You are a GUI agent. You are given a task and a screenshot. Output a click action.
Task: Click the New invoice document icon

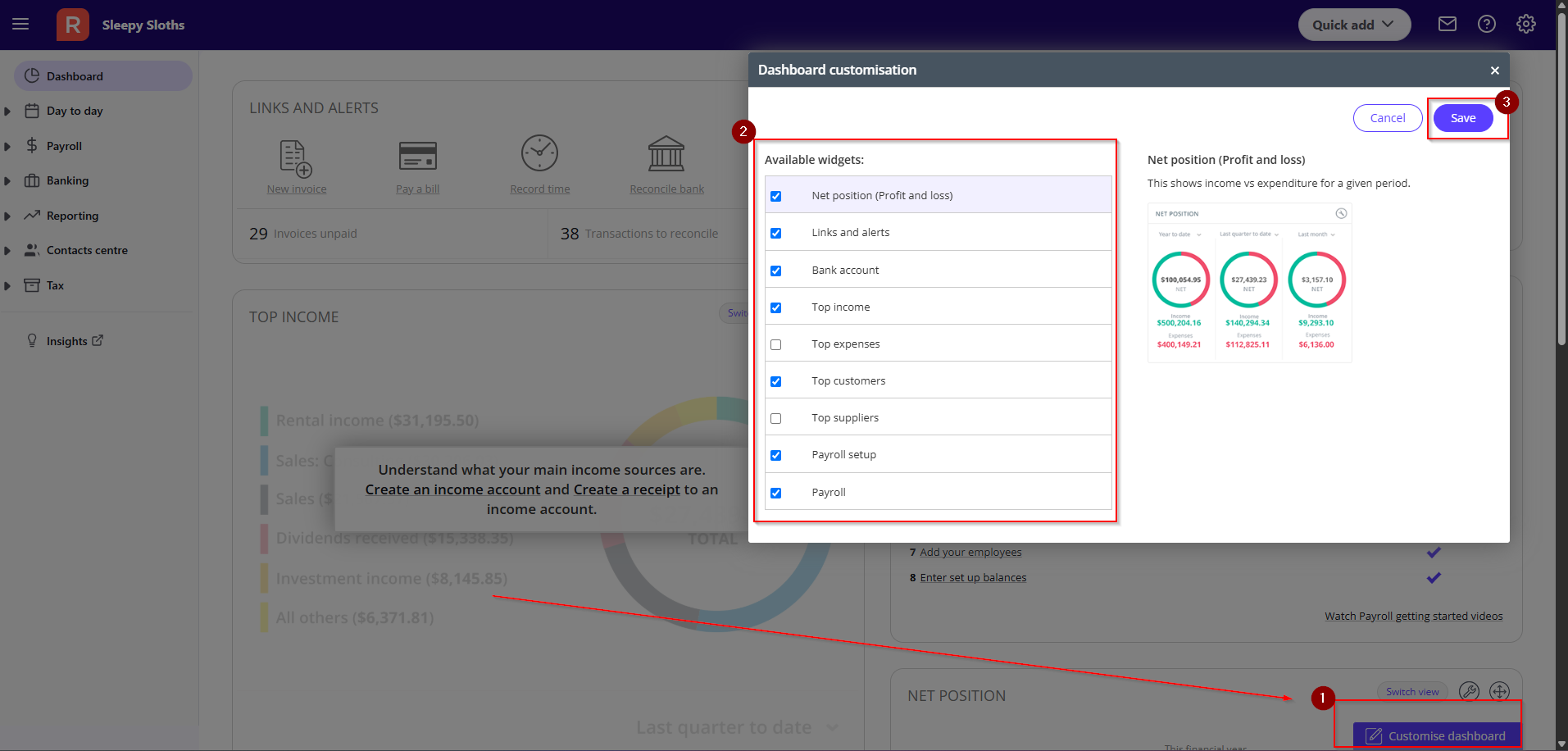click(x=296, y=157)
